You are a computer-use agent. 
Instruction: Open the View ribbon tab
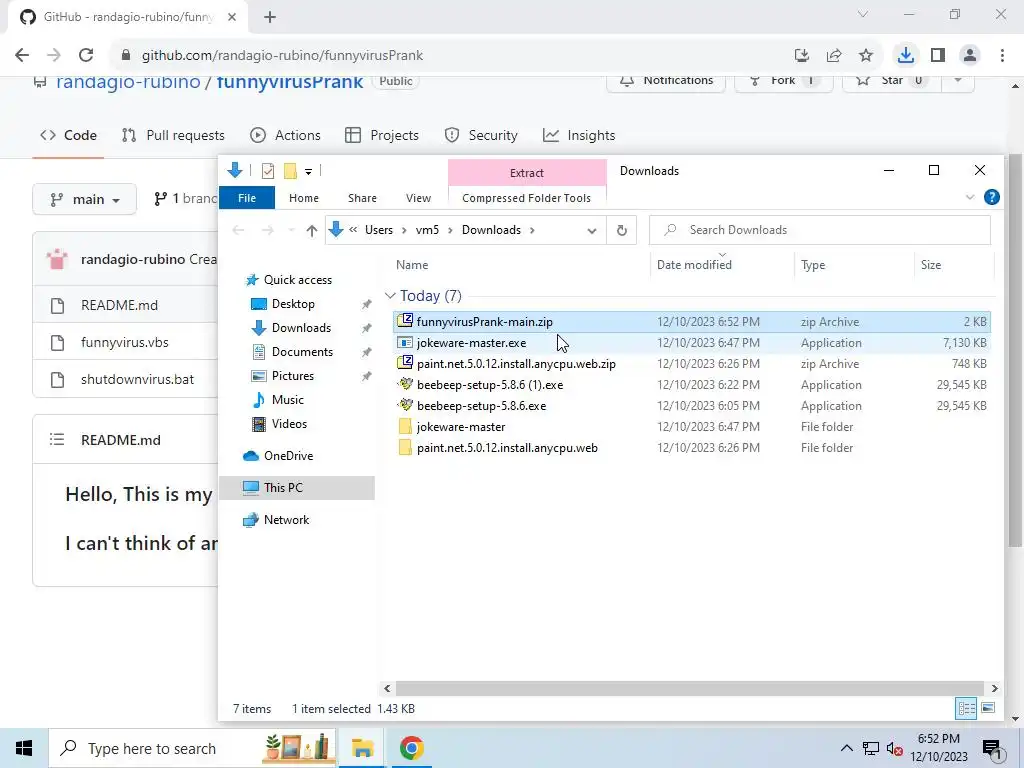pyautogui.click(x=418, y=198)
